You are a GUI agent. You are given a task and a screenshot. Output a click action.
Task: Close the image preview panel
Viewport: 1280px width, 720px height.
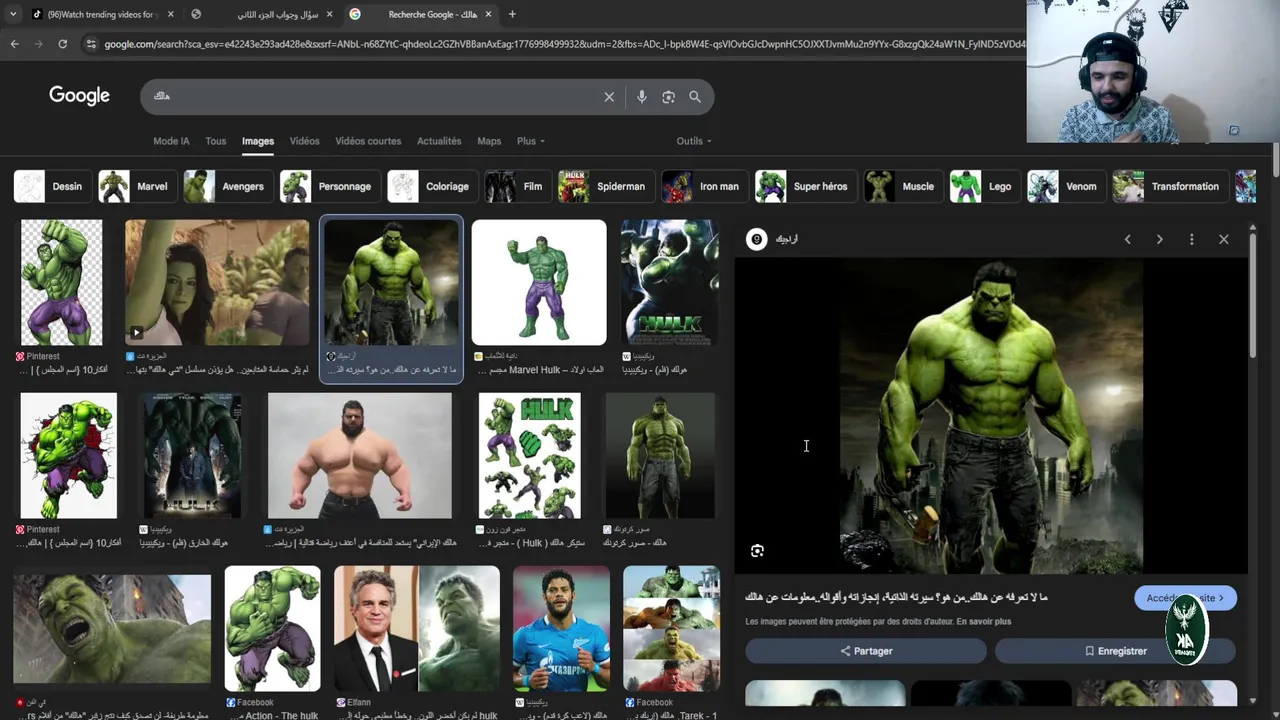tap(1224, 239)
